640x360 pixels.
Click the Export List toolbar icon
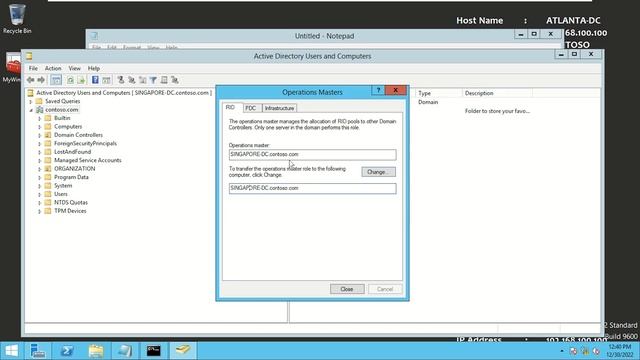tap(81, 80)
